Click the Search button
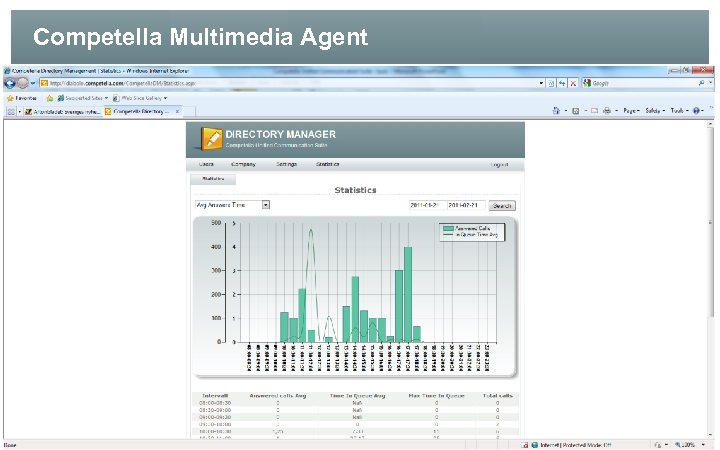The width and height of the screenshot is (720, 450). 502,206
